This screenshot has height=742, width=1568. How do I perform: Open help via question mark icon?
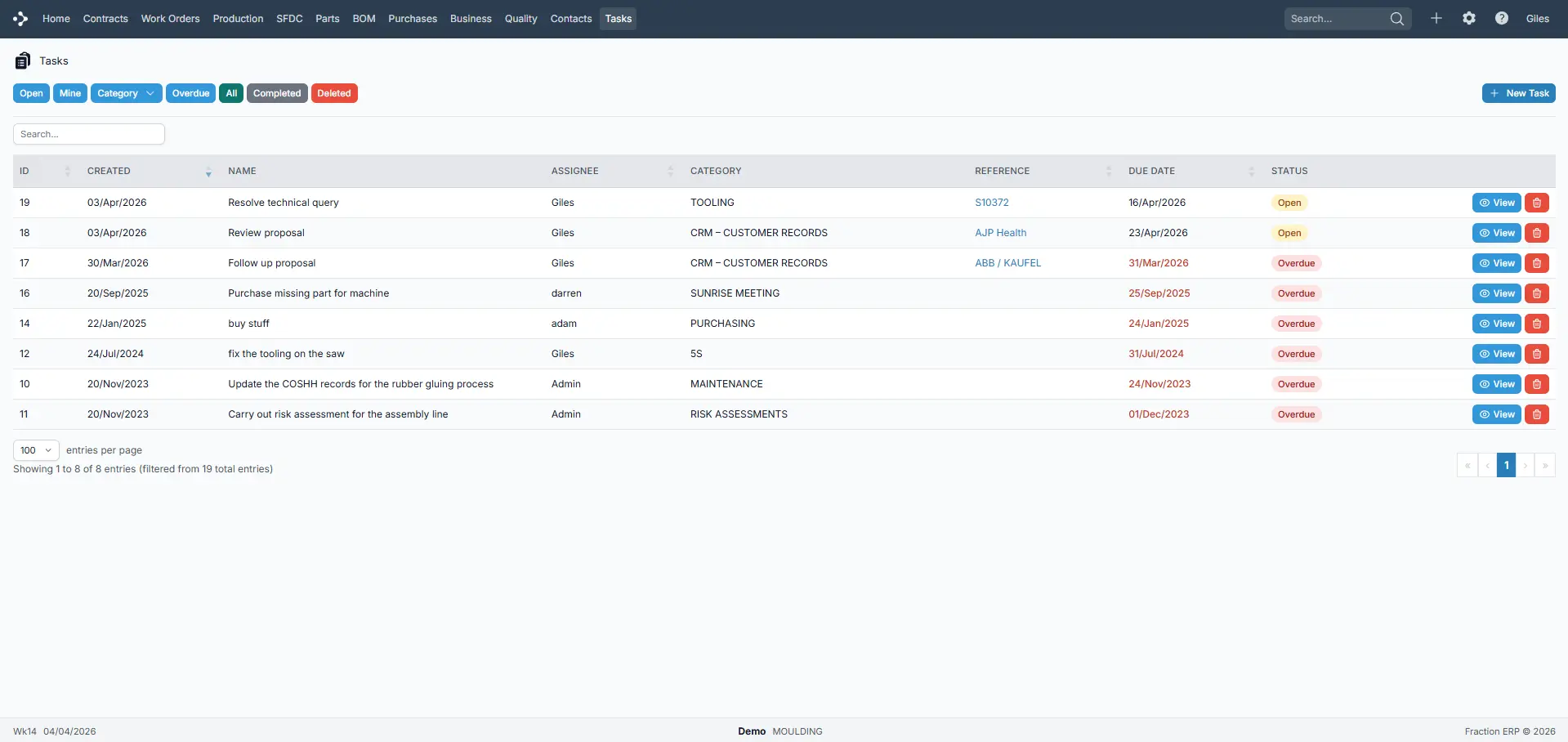pos(1501,19)
